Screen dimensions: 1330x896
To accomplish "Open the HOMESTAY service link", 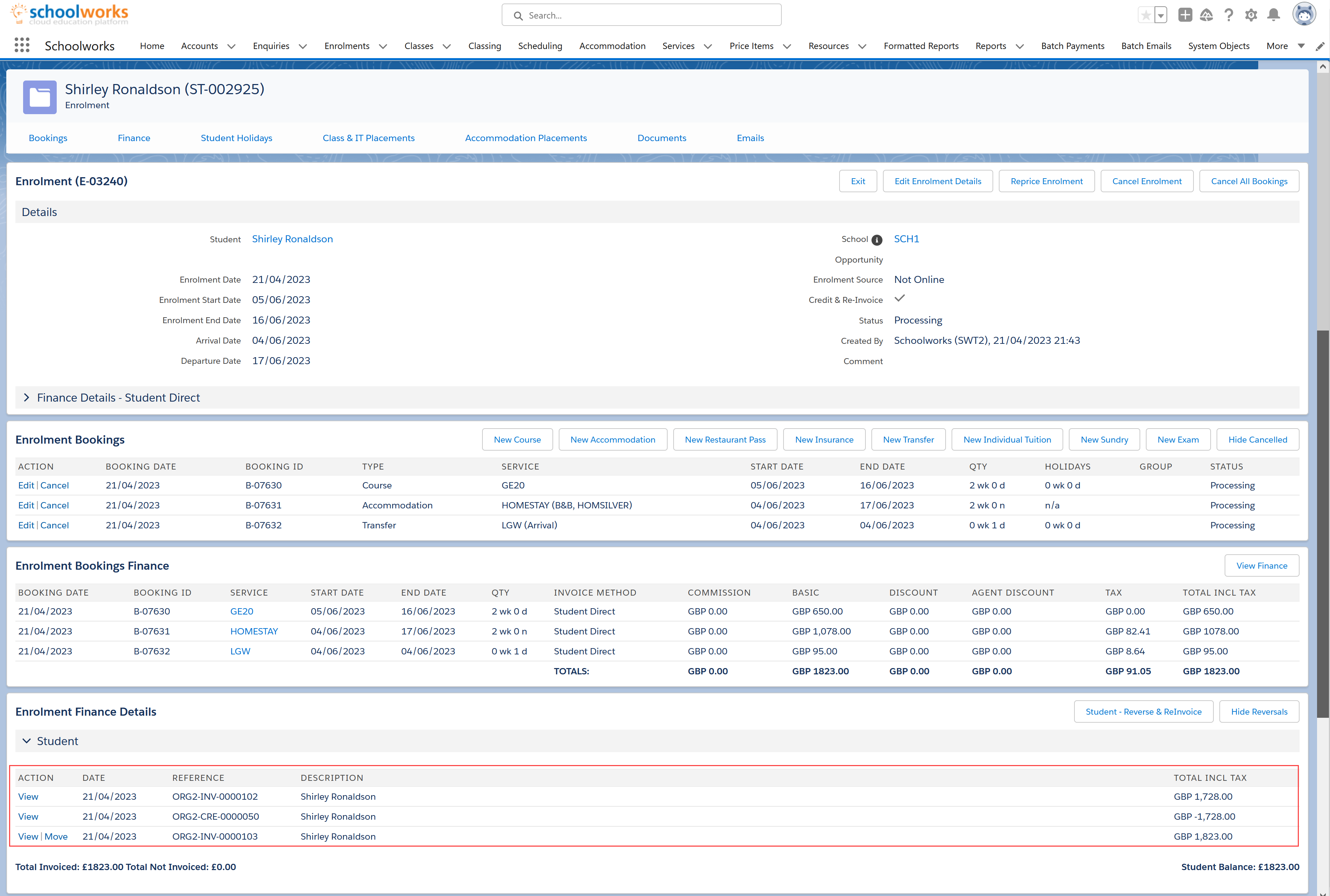I will coord(254,631).
